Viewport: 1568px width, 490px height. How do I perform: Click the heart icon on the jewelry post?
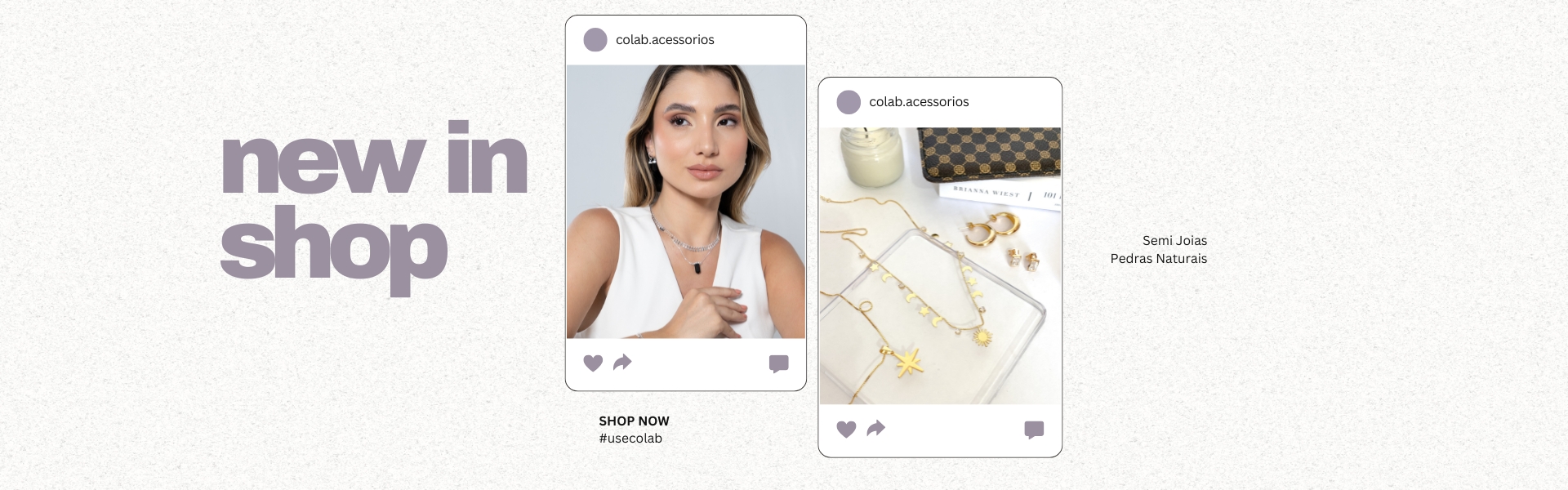pyautogui.click(x=846, y=429)
